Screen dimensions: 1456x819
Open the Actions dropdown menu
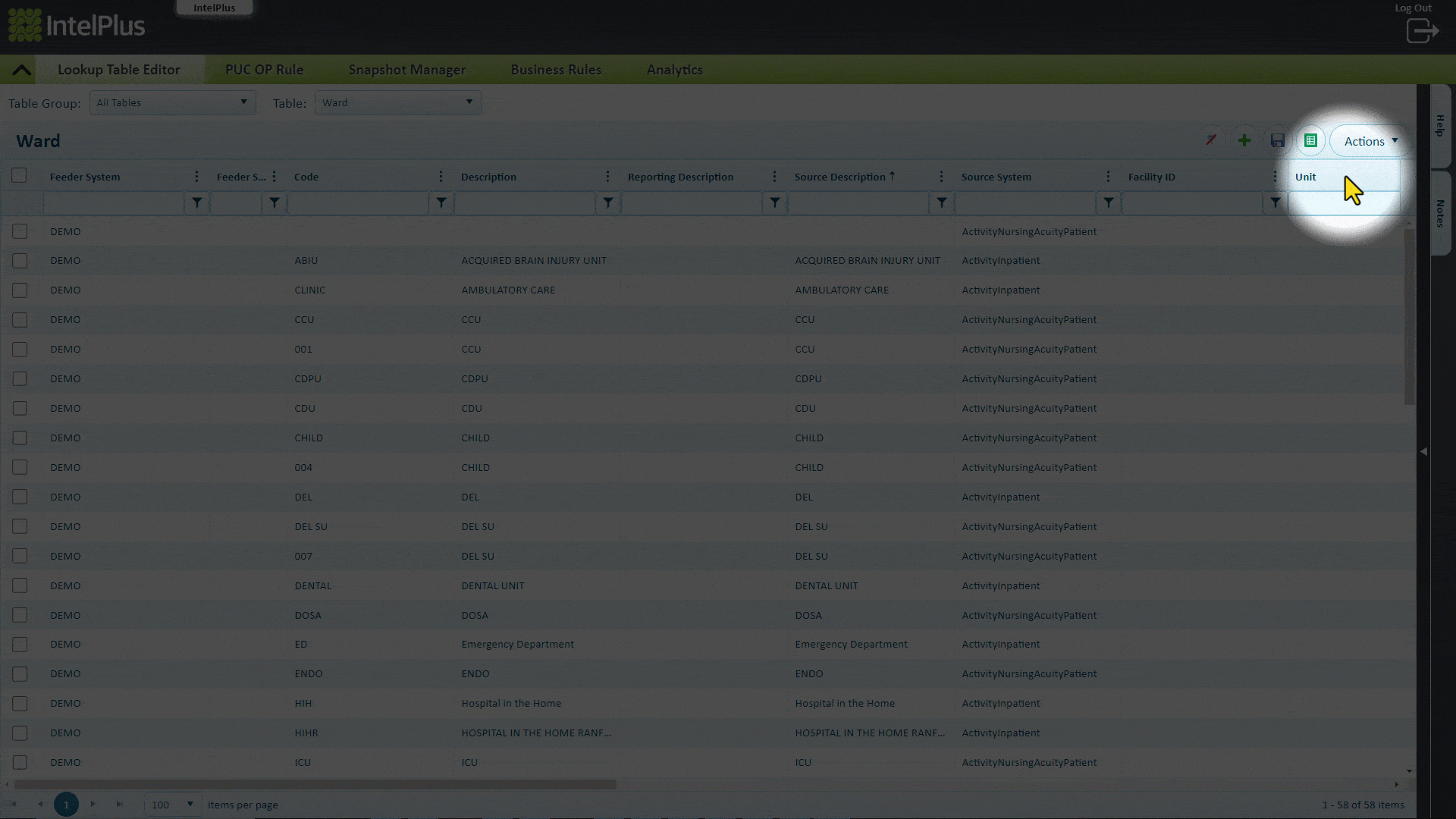tap(1370, 141)
